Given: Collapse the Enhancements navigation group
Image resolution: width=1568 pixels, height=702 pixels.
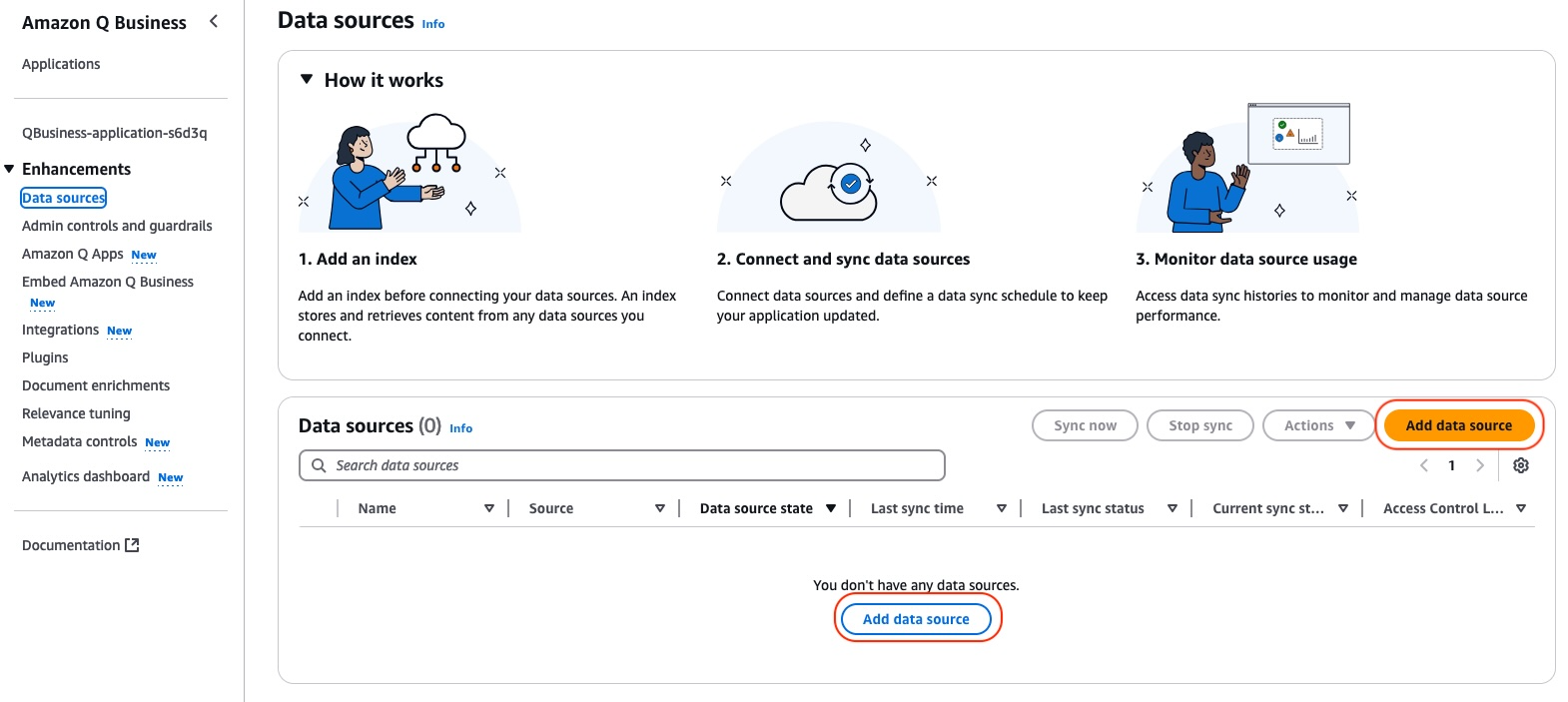Looking at the screenshot, I should pos(9,169).
